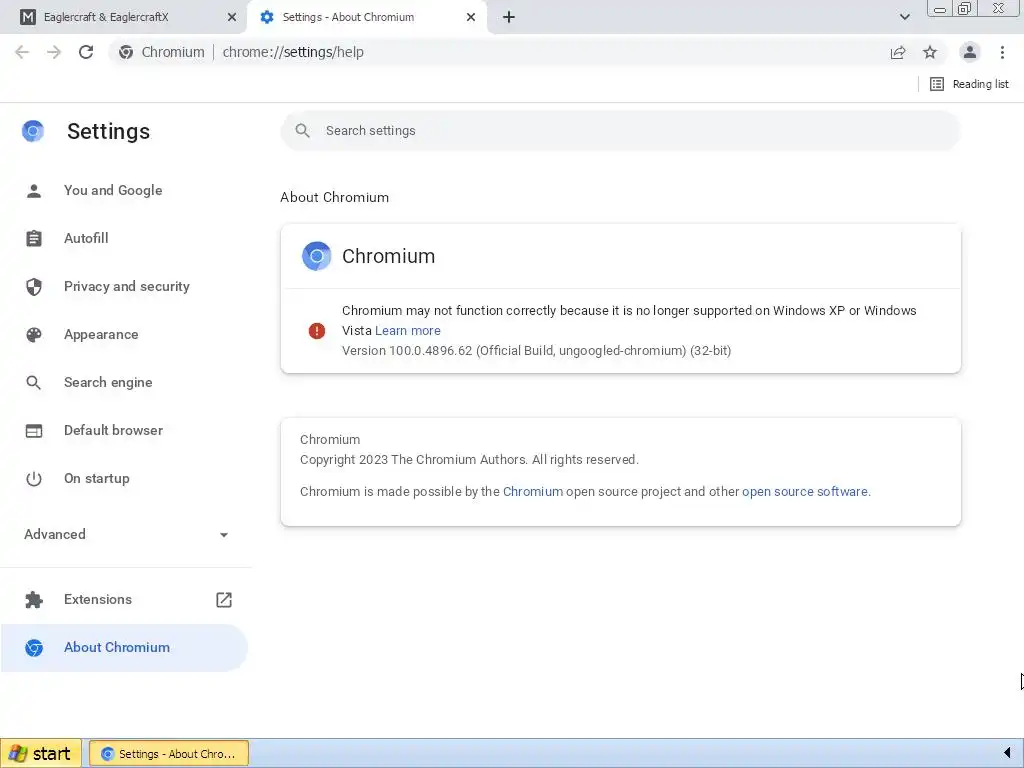Follow the Learn more link
1024x768 pixels.
(x=408, y=331)
